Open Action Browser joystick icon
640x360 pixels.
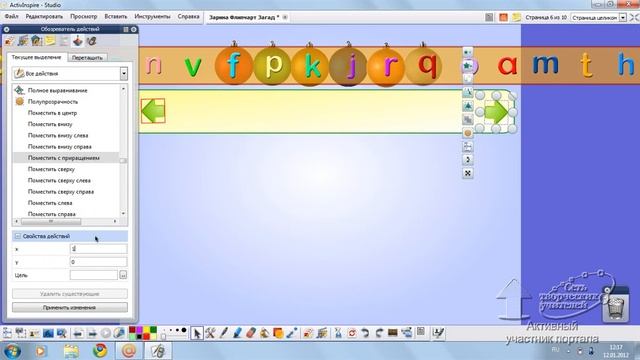[78, 41]
